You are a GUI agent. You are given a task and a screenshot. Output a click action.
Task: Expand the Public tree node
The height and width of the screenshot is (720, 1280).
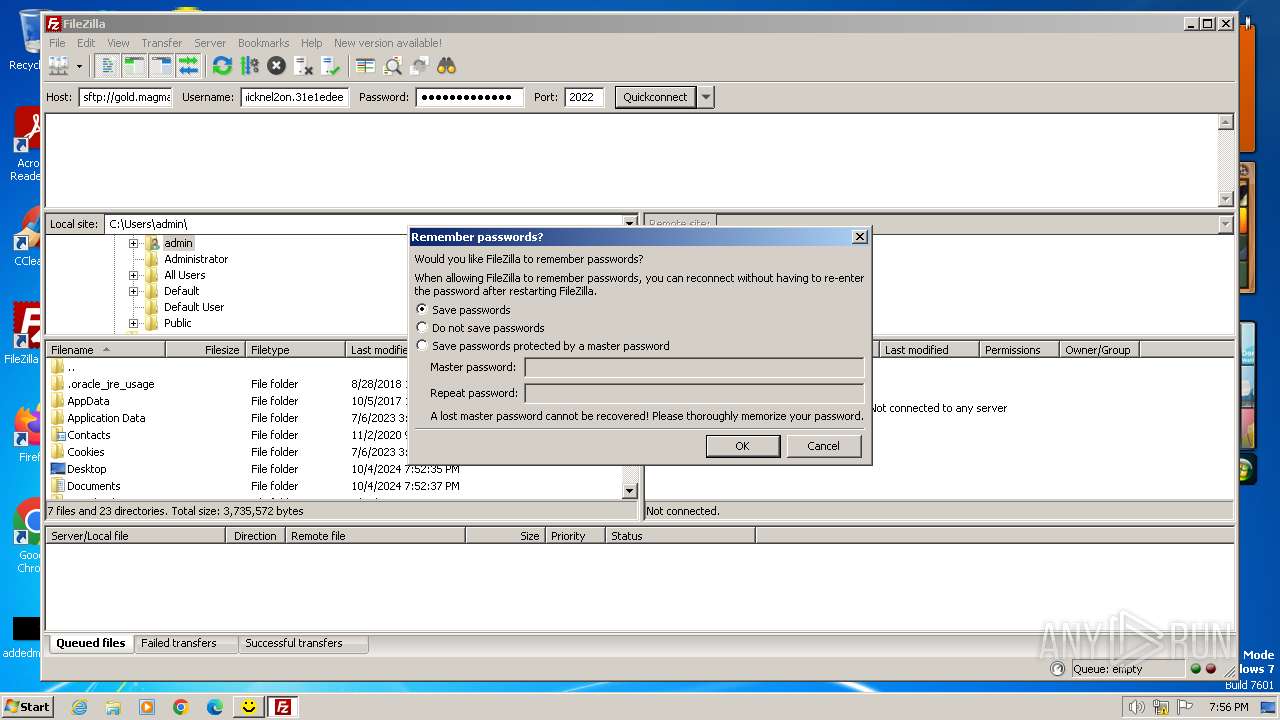pyautogui.click(x=133, y=323)
